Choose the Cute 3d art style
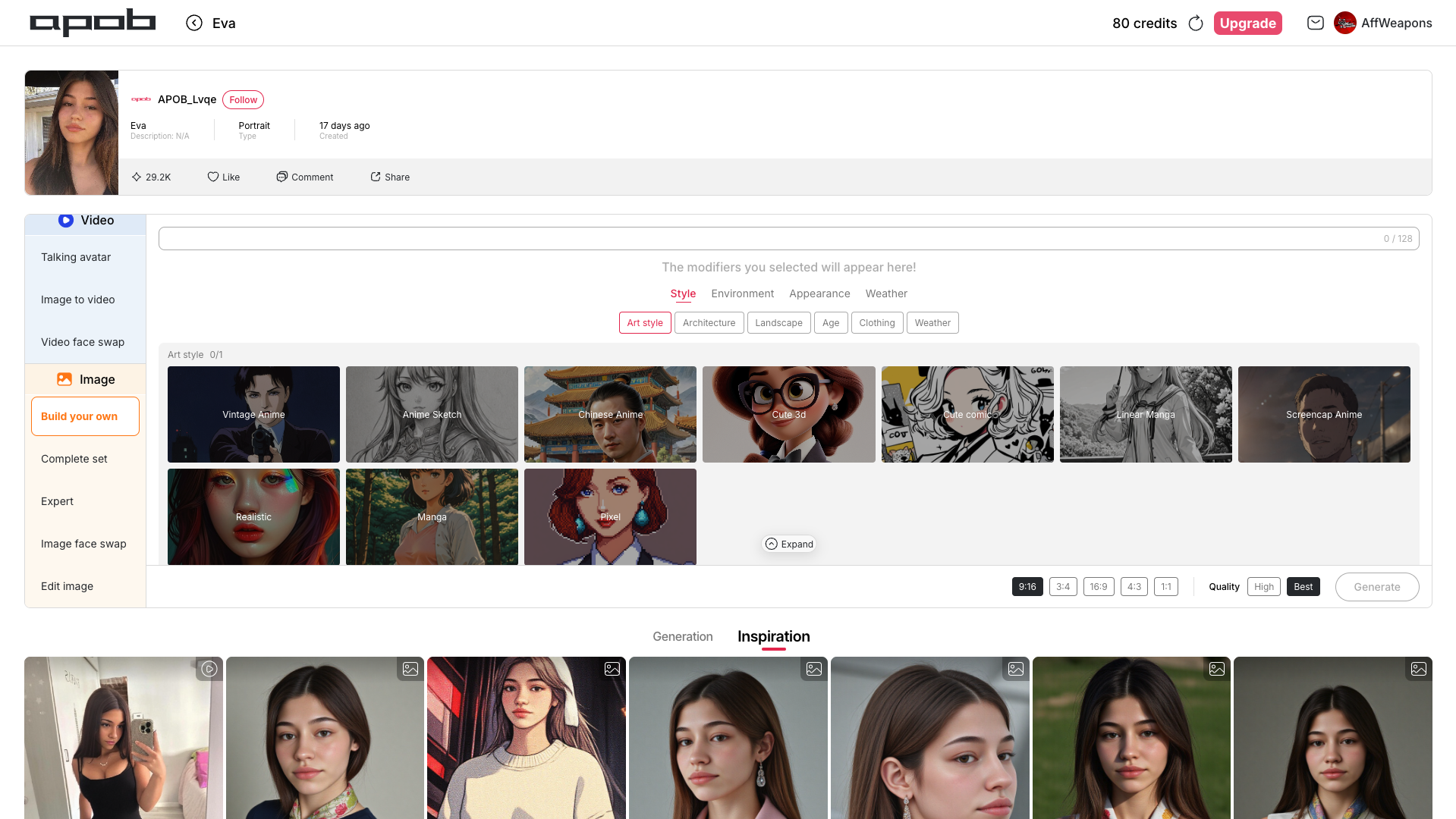This screenshot has width=1456, height=819. coord(788,414)
